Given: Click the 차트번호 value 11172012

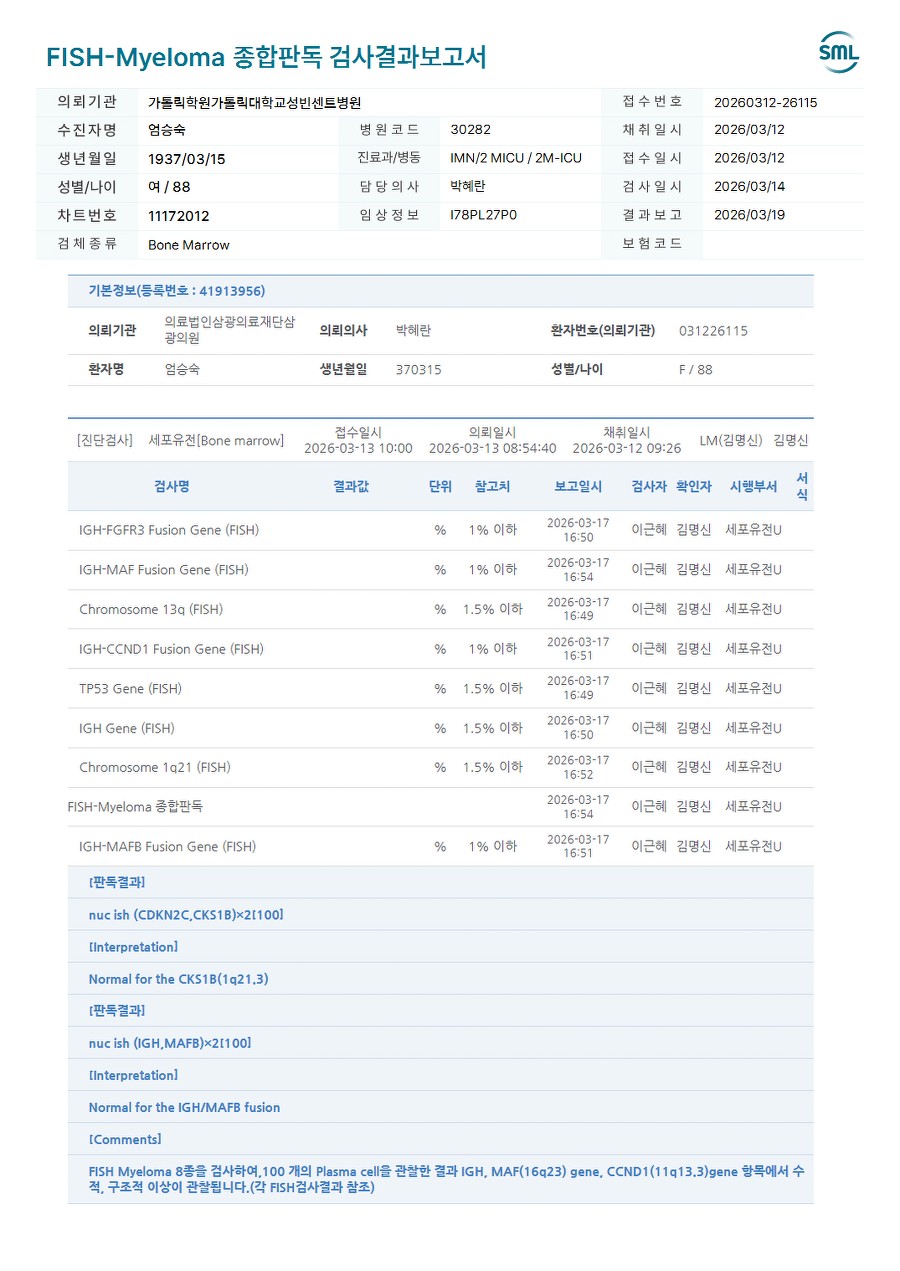Looking at the screenshot, I should click(179, 216).
